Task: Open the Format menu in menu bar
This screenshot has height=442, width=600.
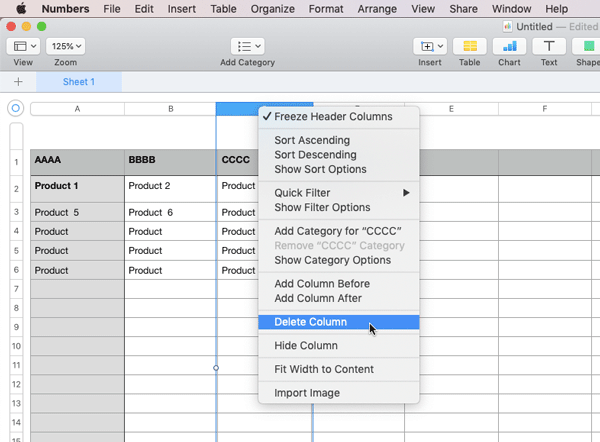Action: pyautogui.click(x=325, y=8)
